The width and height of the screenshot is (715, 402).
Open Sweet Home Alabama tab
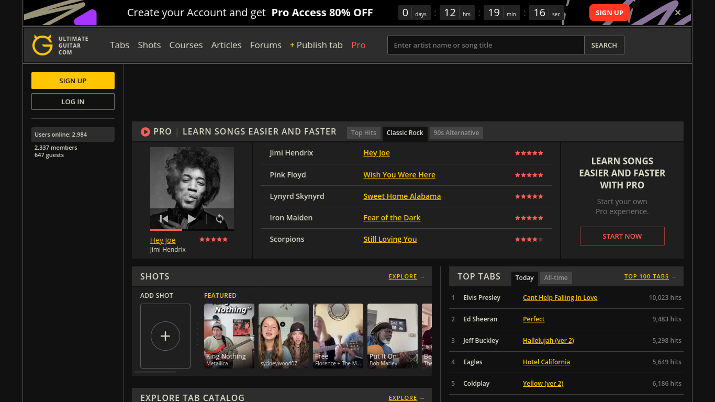(x=402, y=196)
